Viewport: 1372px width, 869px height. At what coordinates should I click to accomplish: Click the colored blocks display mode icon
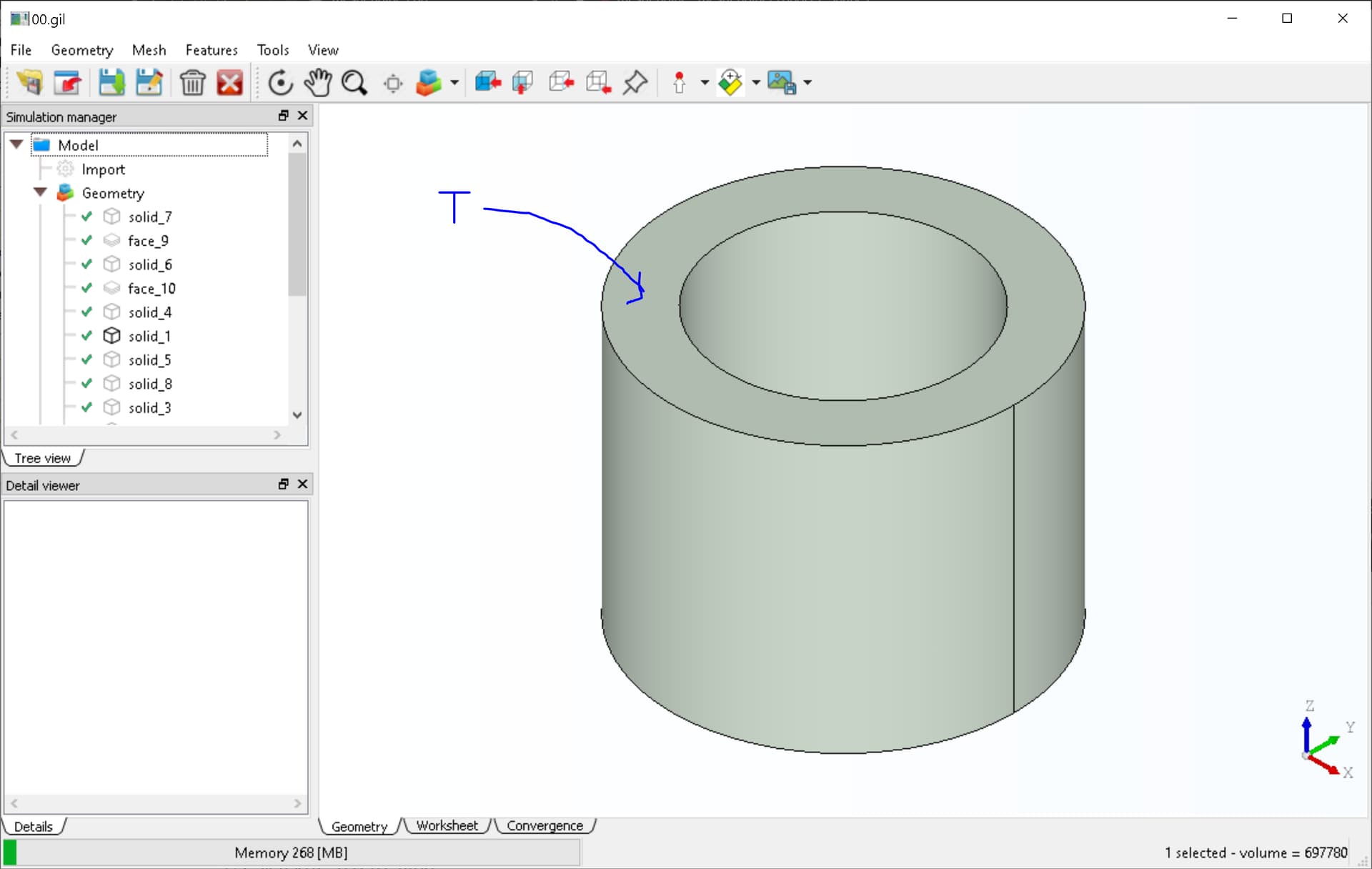429,83
